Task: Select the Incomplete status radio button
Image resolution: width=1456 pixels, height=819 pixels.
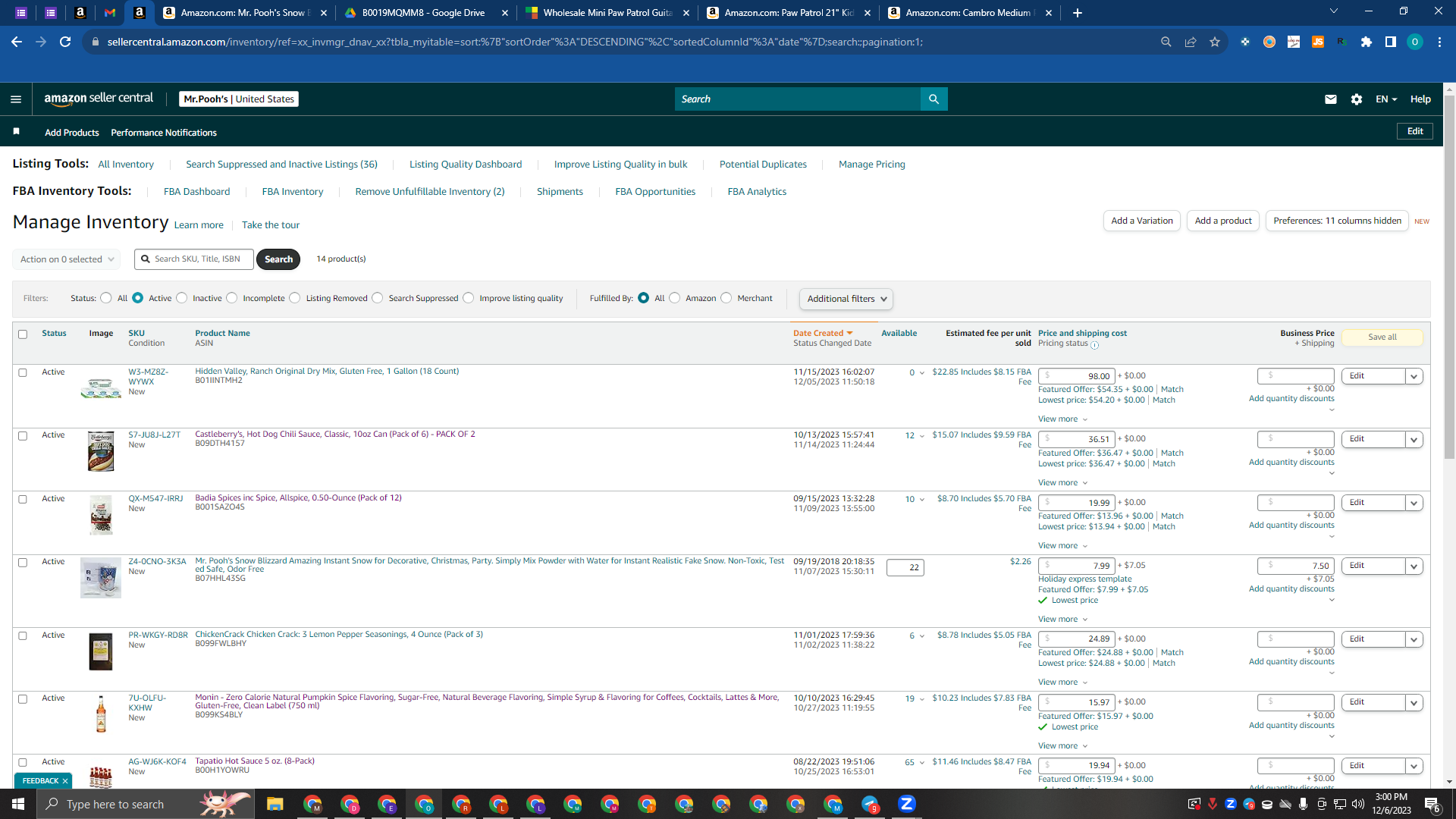Action: pos(232,298)
